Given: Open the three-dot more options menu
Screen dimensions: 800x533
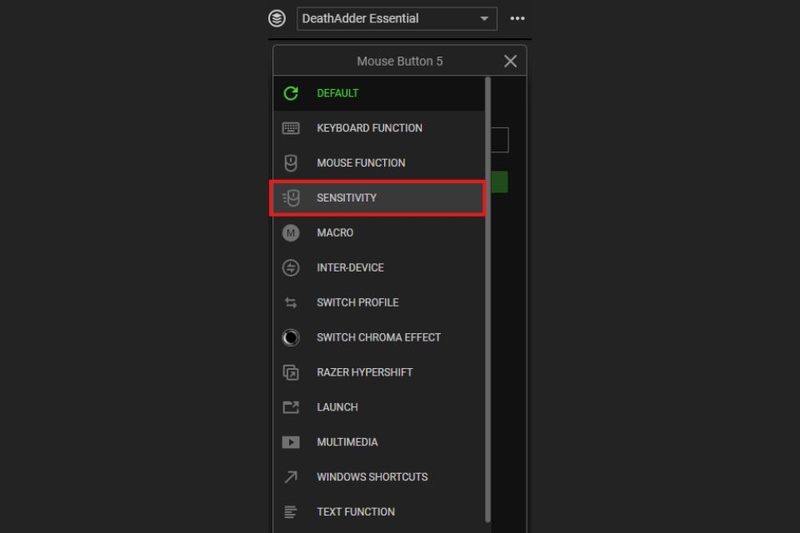Looking at the screenshot, I should pos(517,18).
